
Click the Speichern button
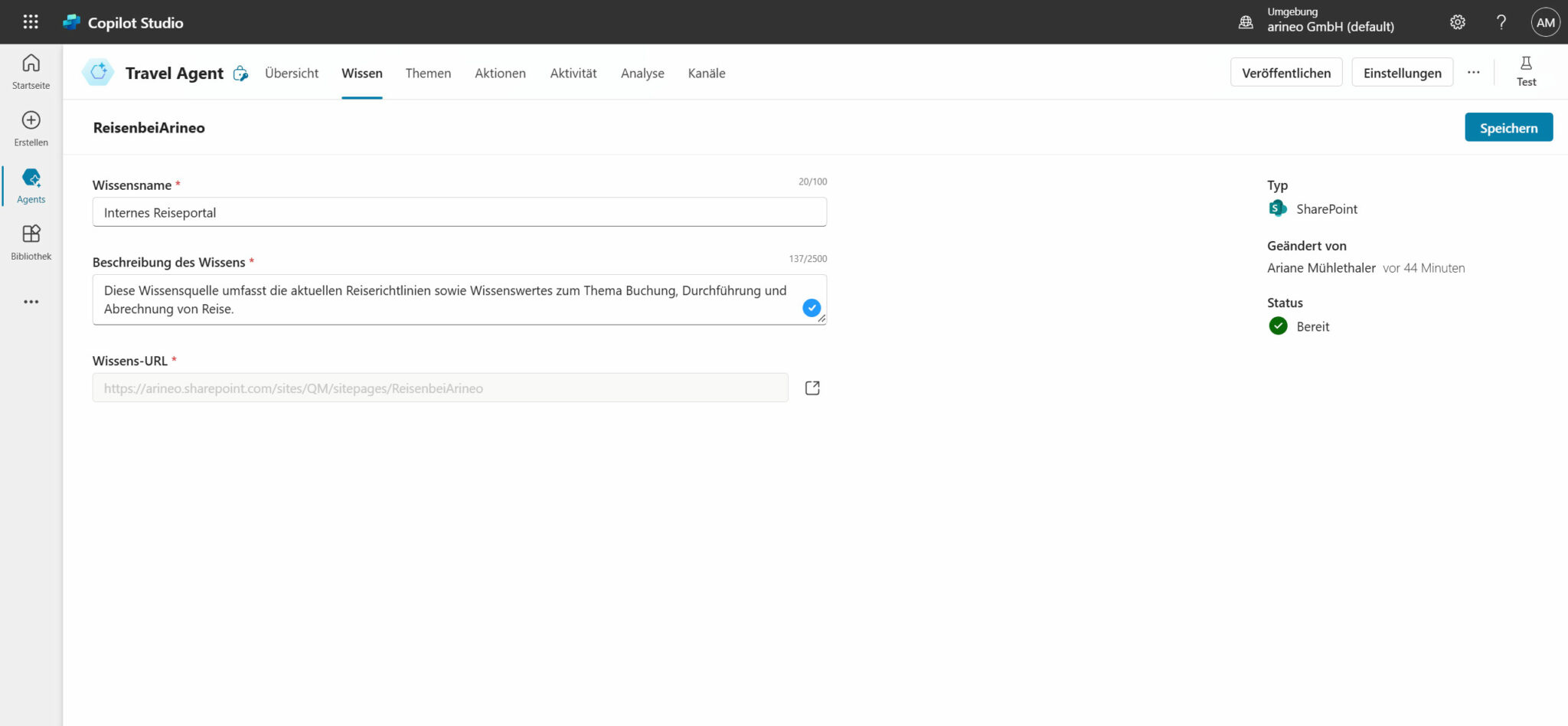click(1508, 128)
